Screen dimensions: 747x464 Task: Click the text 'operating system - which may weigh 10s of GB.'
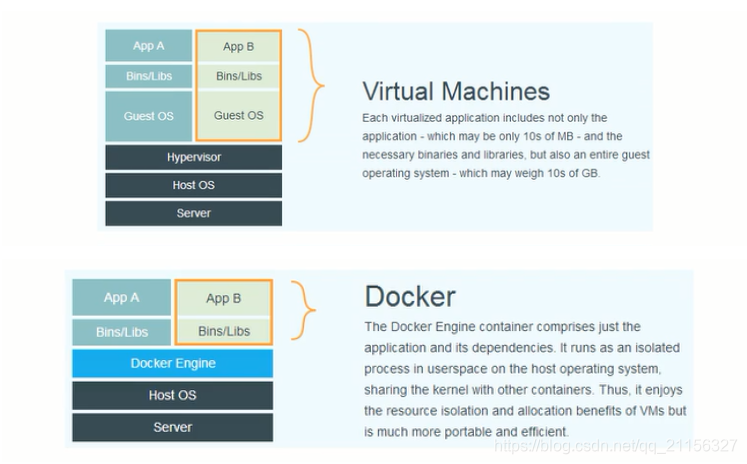tap(481, 173)
